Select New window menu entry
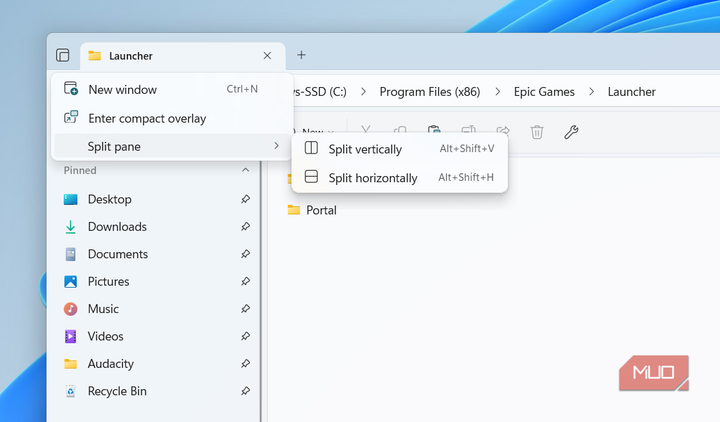 pyautogui.click(x=172, y=89)
